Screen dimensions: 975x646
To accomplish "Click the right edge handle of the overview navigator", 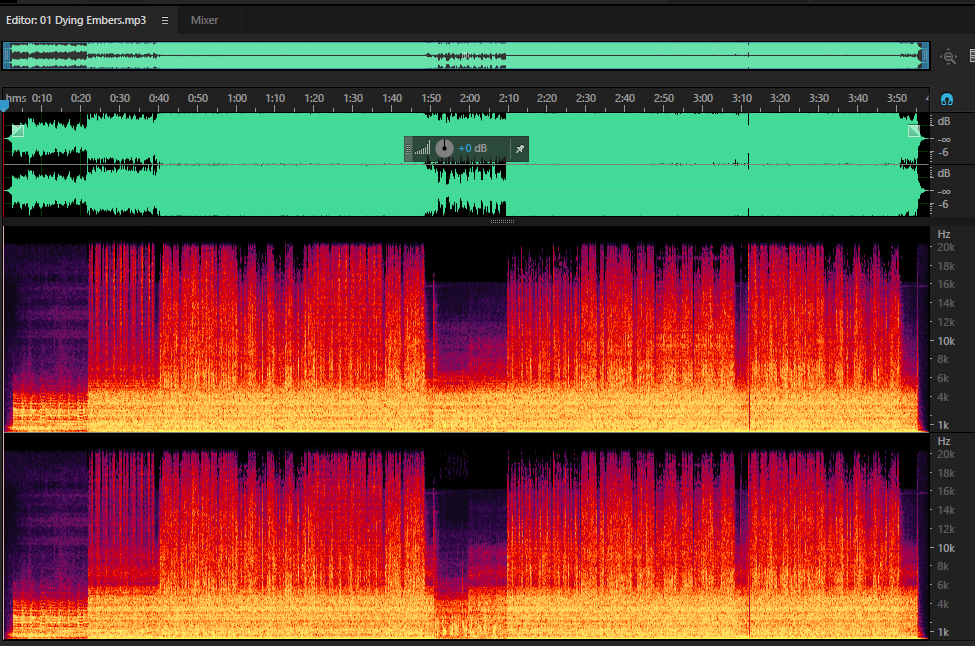I will [925, 56].
